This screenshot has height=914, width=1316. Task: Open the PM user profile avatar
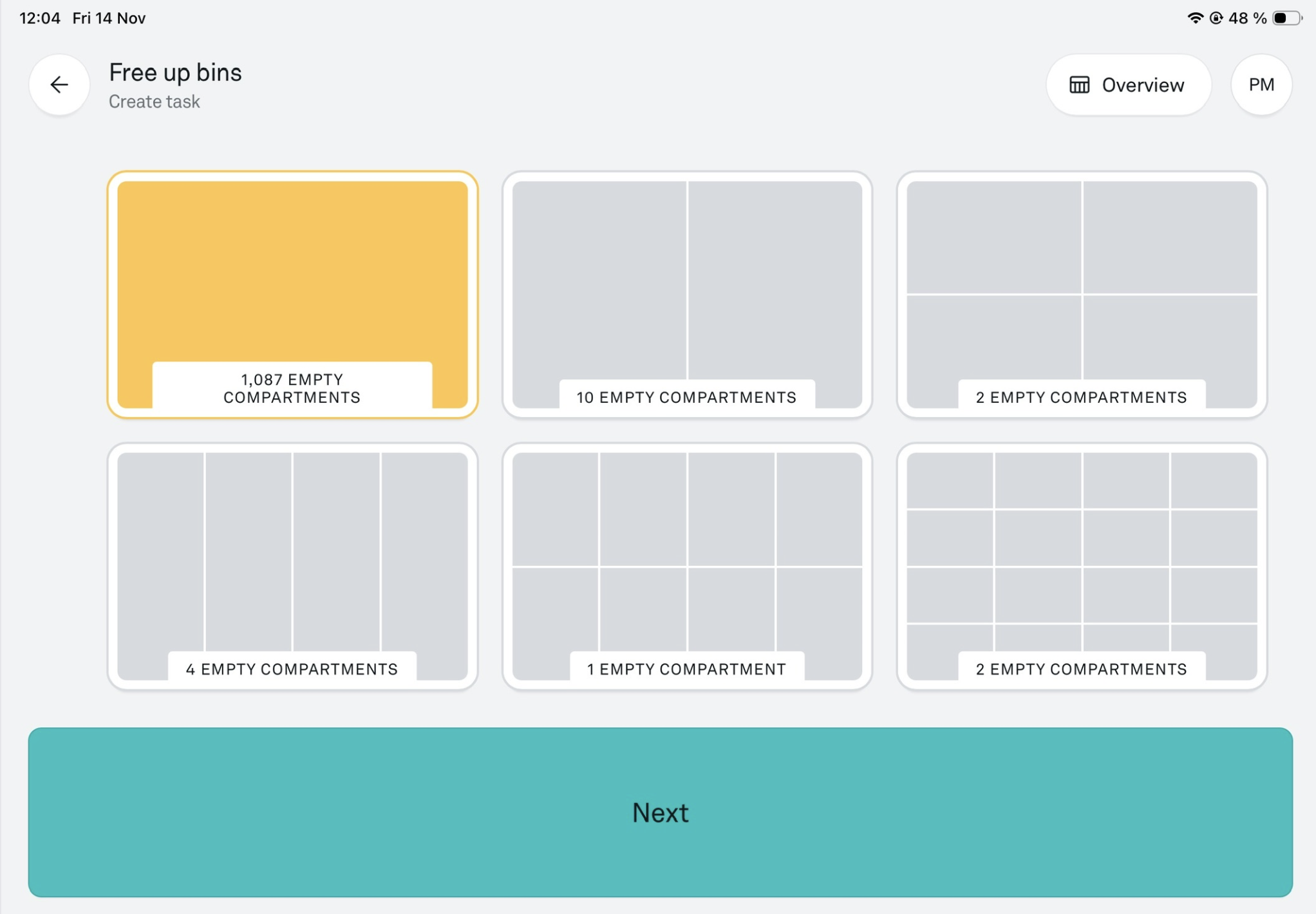click(1261, 84)
